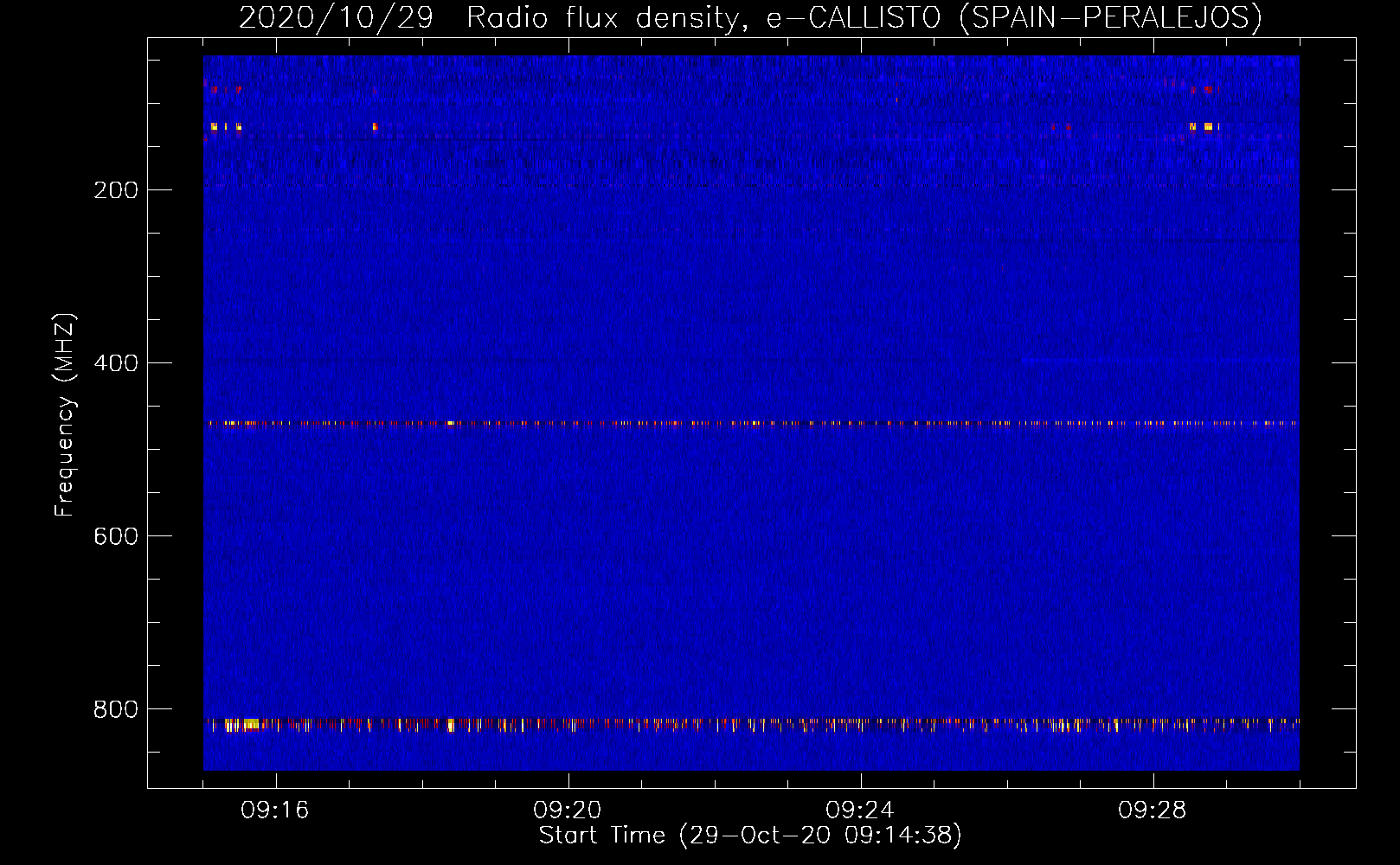The width and height of the screenshot is (1400, 865).
Task: Click the 09:24 time tick label
Action: 860,811
